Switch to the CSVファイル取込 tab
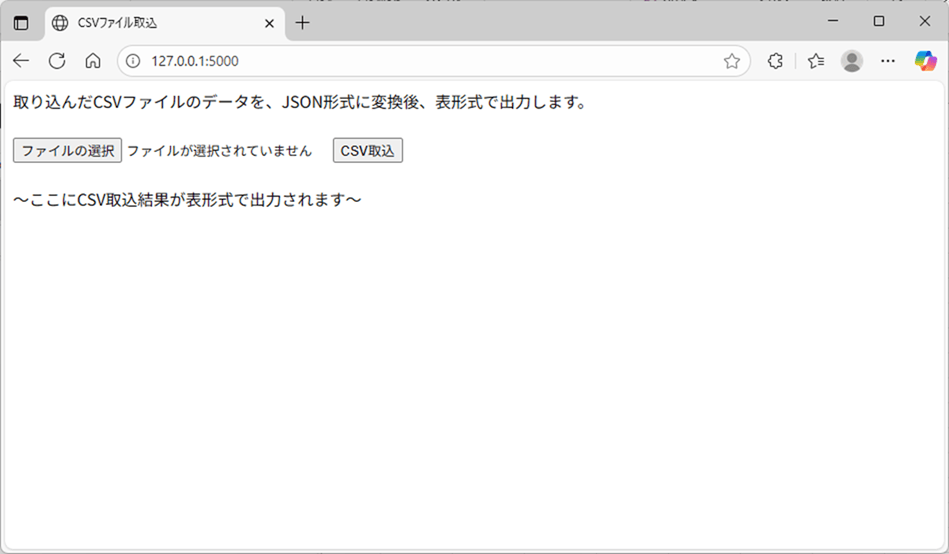Image resolution: width=949 pixels, height=554 pixels. click(x=150, y=22)
